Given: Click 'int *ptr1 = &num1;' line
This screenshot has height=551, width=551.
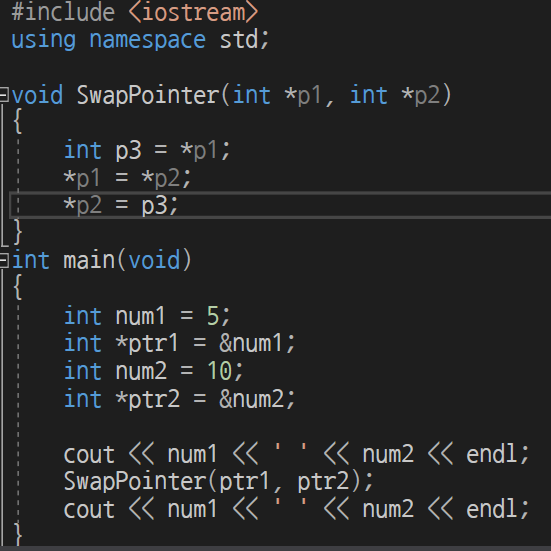Looking at the screenshot, I should (x=180, y=343).
